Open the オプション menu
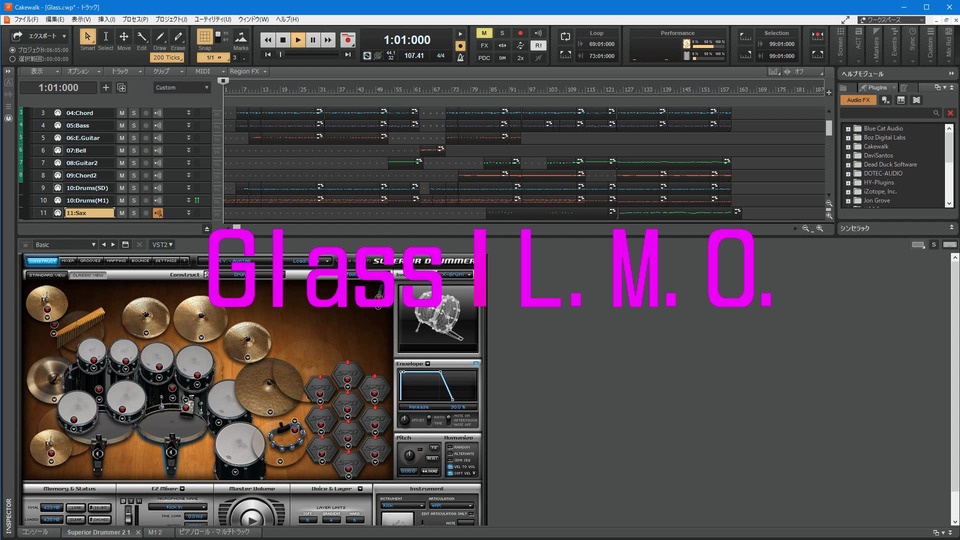This screenshot has height=540, width=960. 82,72
